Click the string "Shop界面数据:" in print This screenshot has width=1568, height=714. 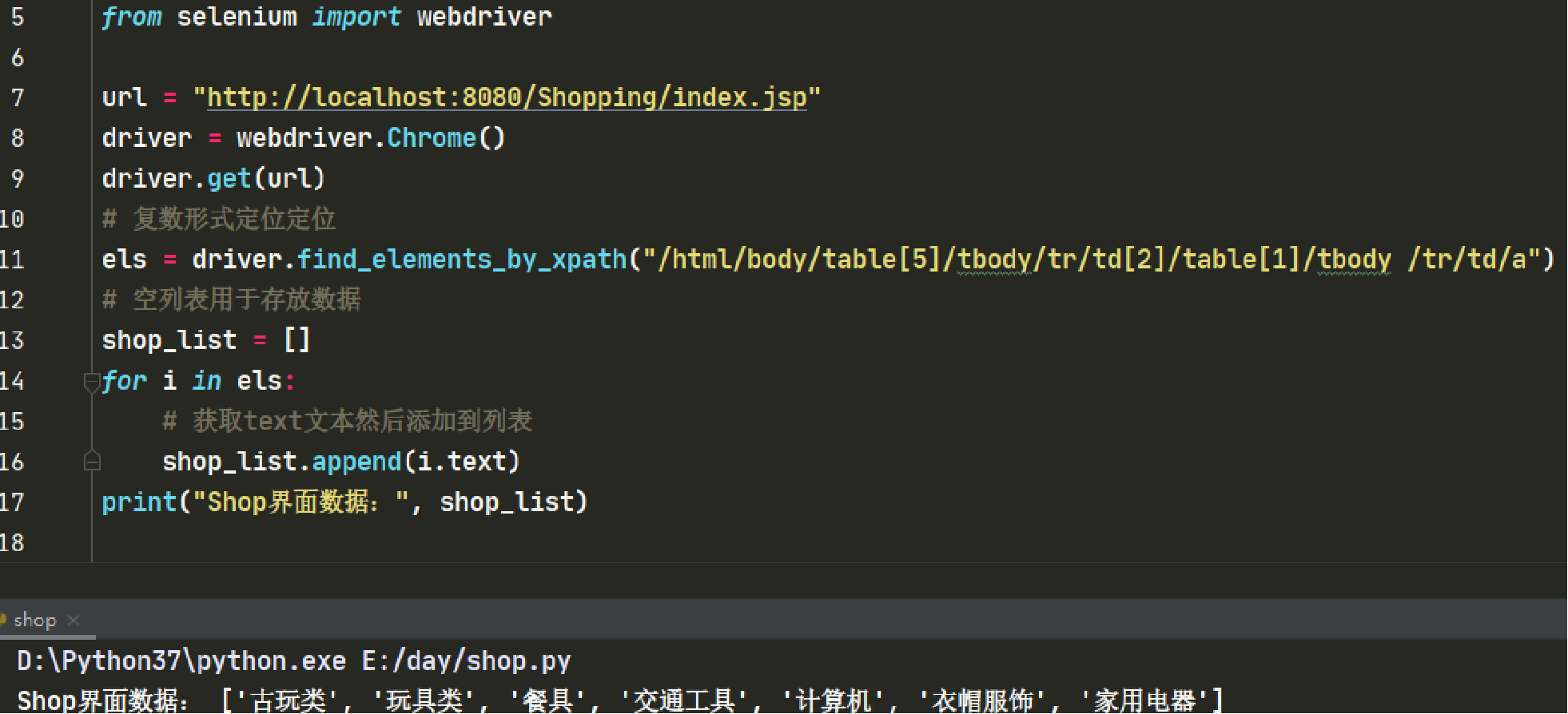click(301, 502)
